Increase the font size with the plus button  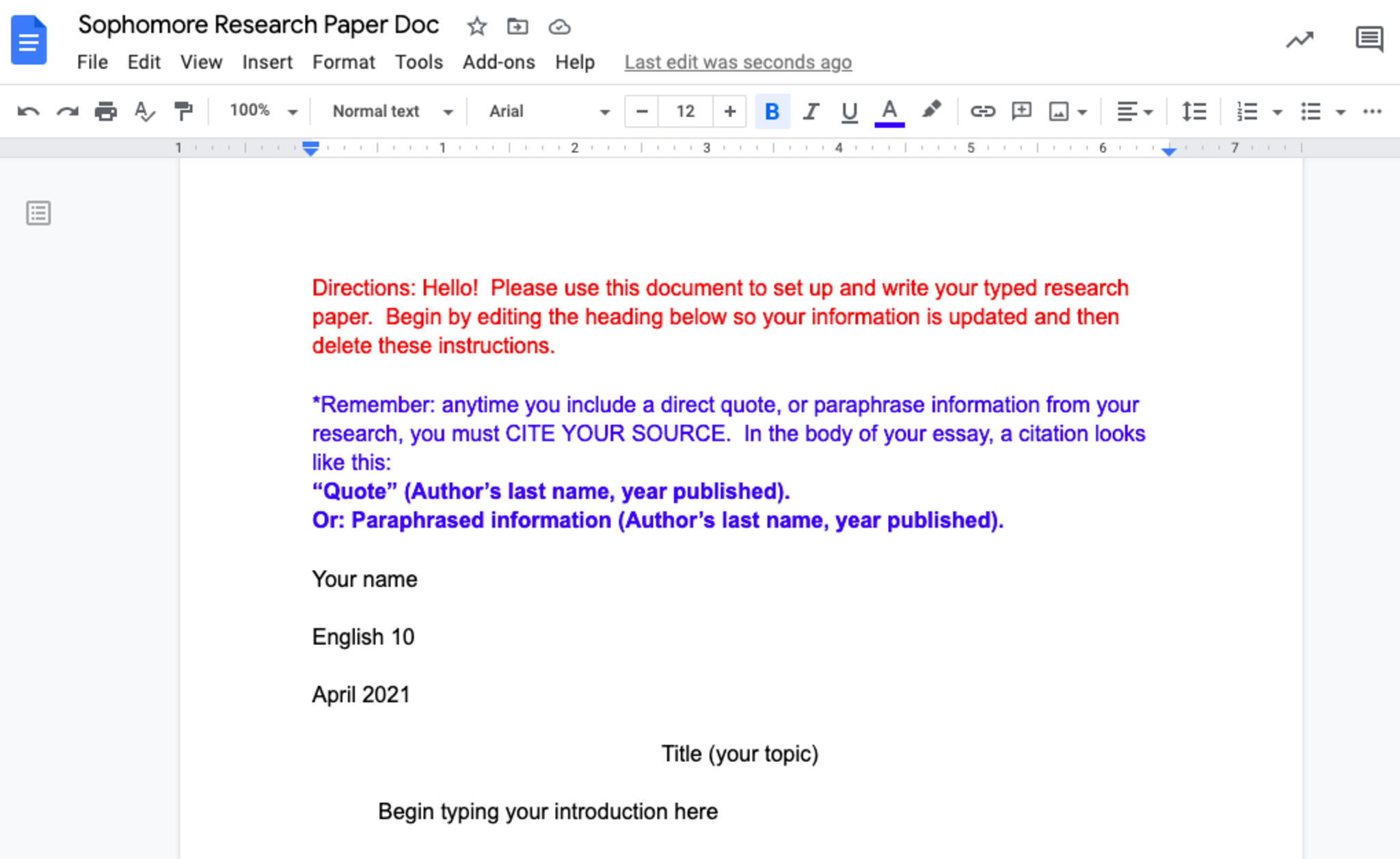click(x=729, y=111)
